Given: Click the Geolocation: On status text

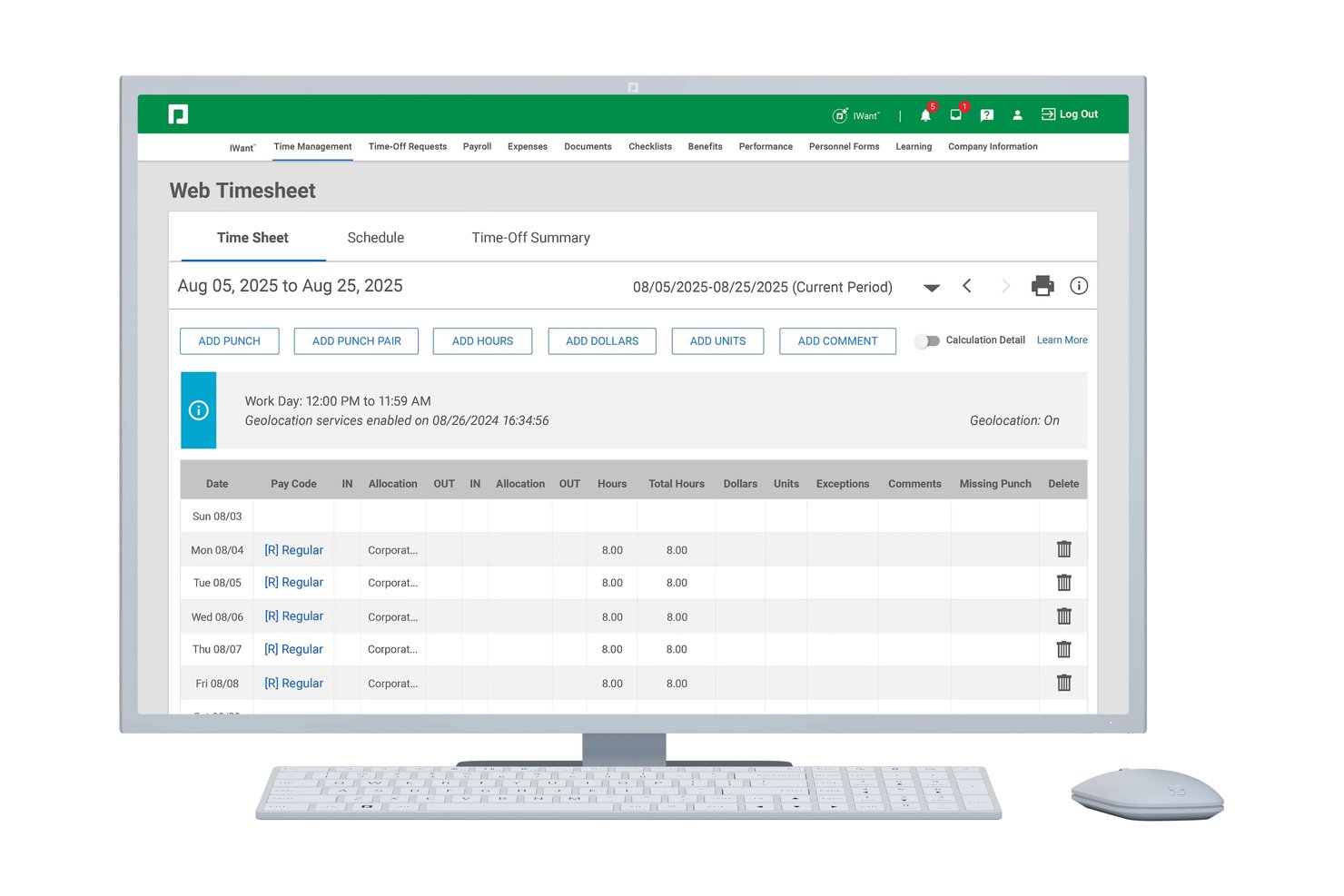Looking at the screenshot, I should (x=1014, y=420).
